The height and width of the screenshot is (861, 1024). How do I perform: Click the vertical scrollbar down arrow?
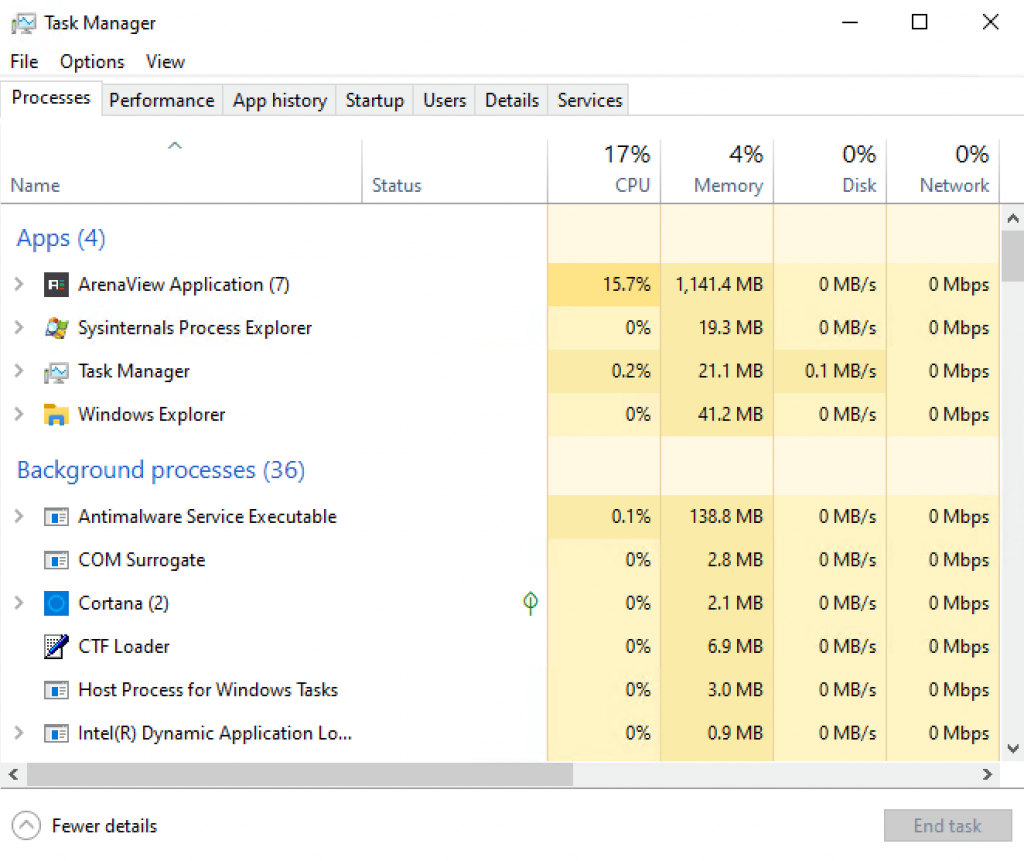point(1012,748)
